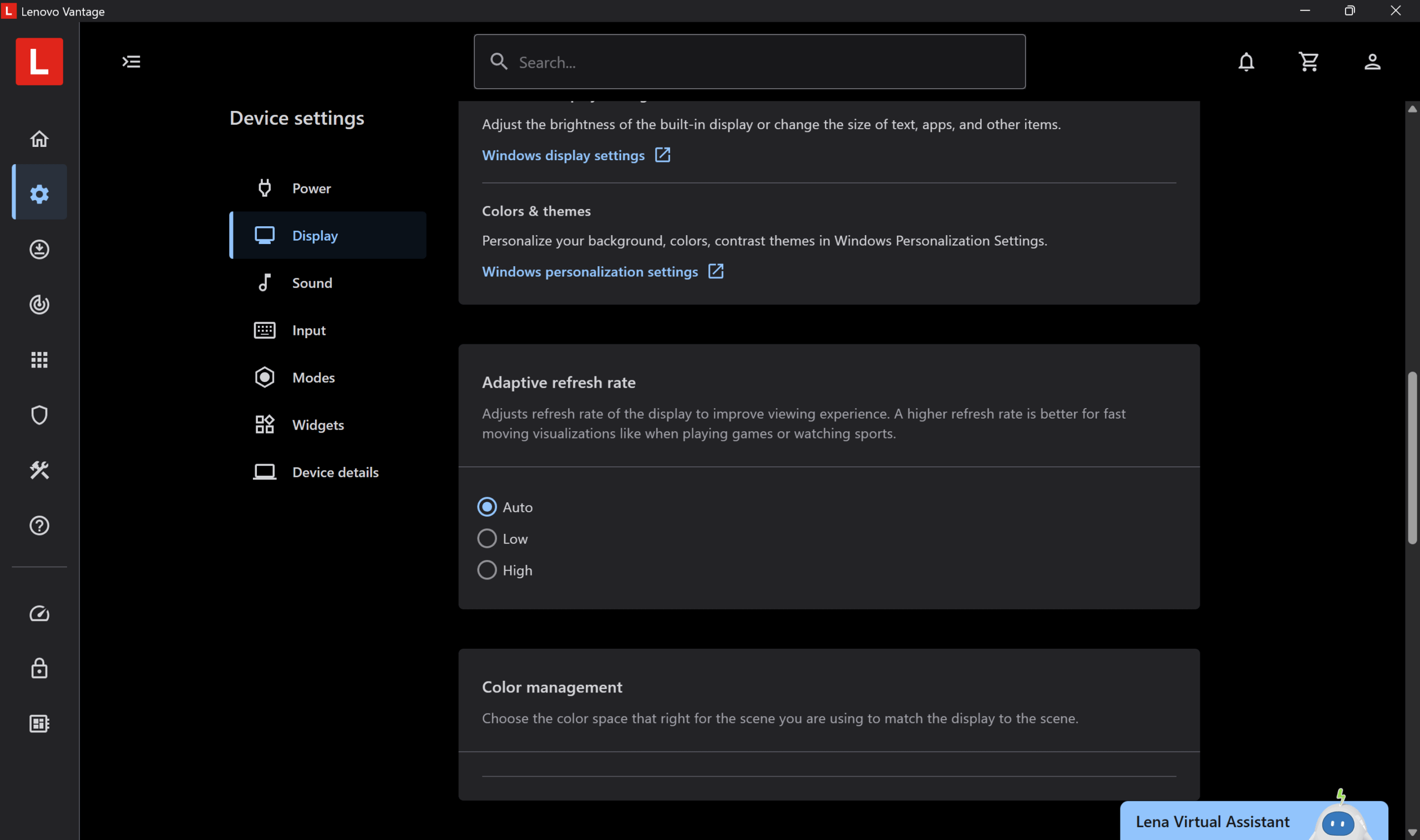Open the security shield icon in the sidebar
The width and height of the screenshot is (1420, 840).
pyautogui.click(x=39, y=415)
